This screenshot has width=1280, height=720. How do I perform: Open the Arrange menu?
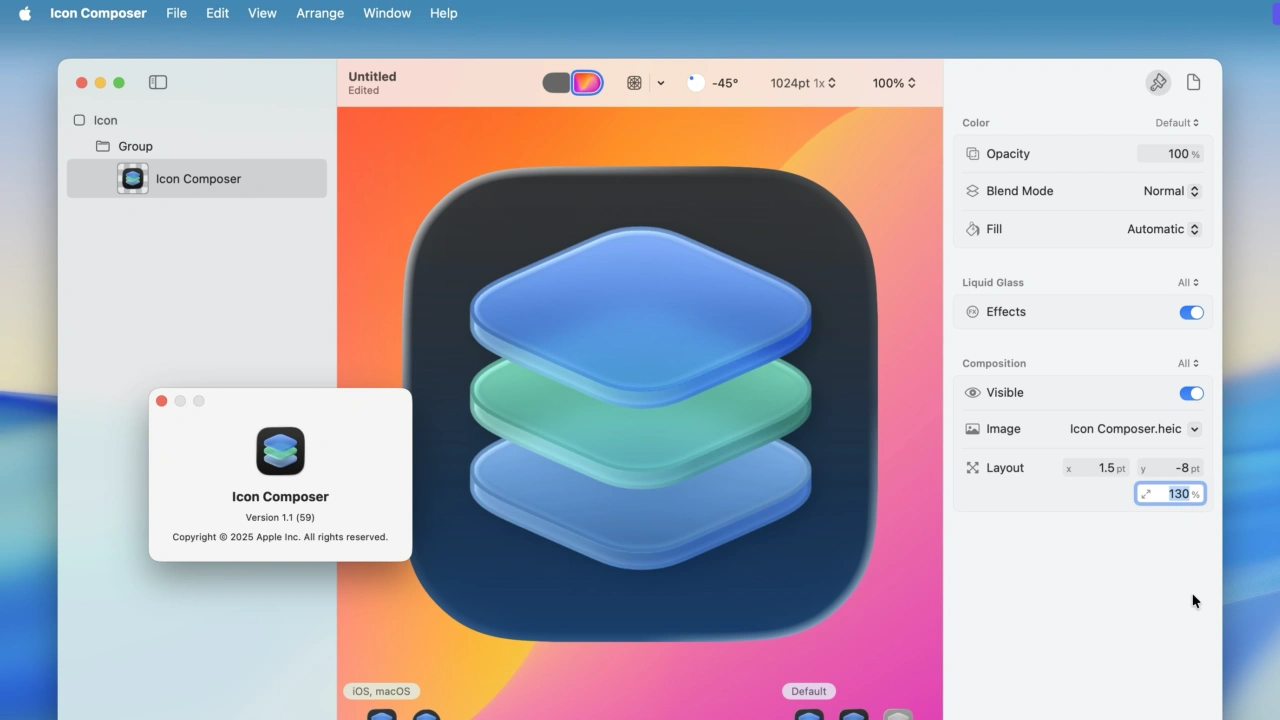tap(320, 13)
